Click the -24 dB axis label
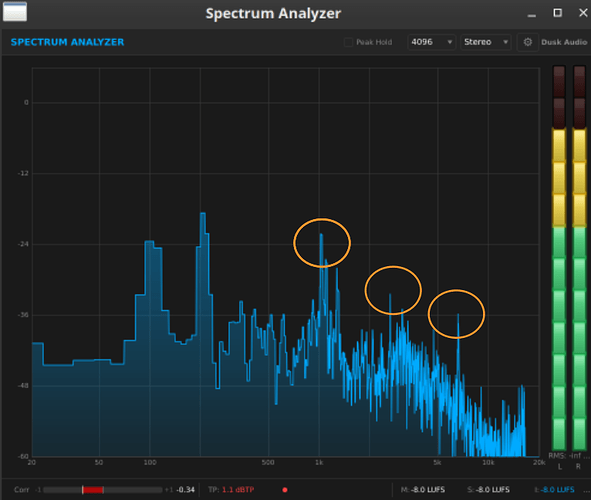This screenshot has height=500, width=591. [x=23, y=244]
